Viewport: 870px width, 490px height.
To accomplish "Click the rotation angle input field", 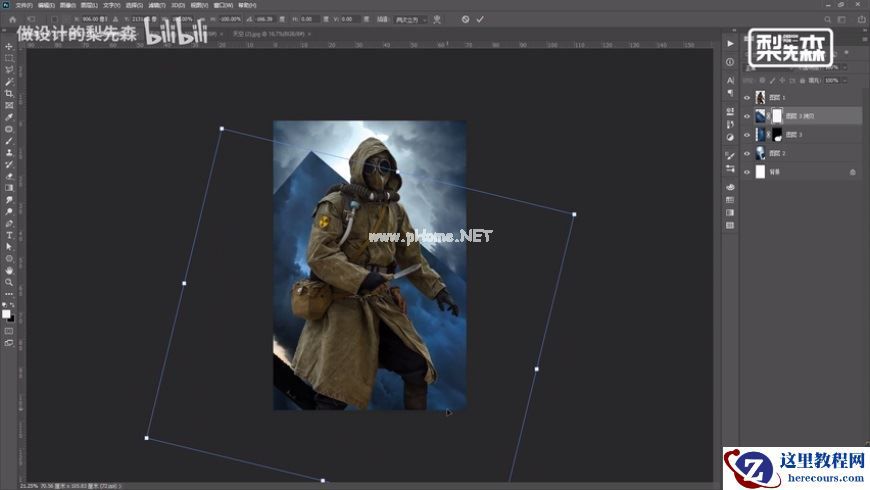I will 264,19.
